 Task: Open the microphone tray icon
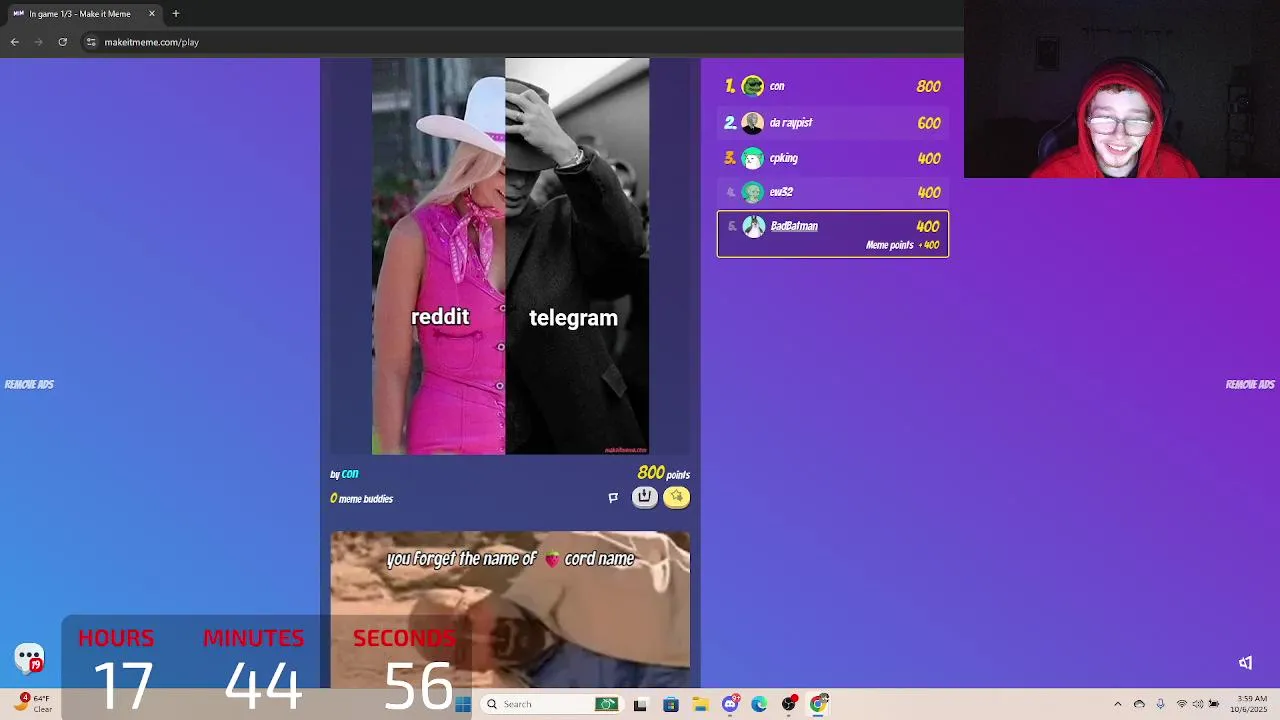(1160, 704)
